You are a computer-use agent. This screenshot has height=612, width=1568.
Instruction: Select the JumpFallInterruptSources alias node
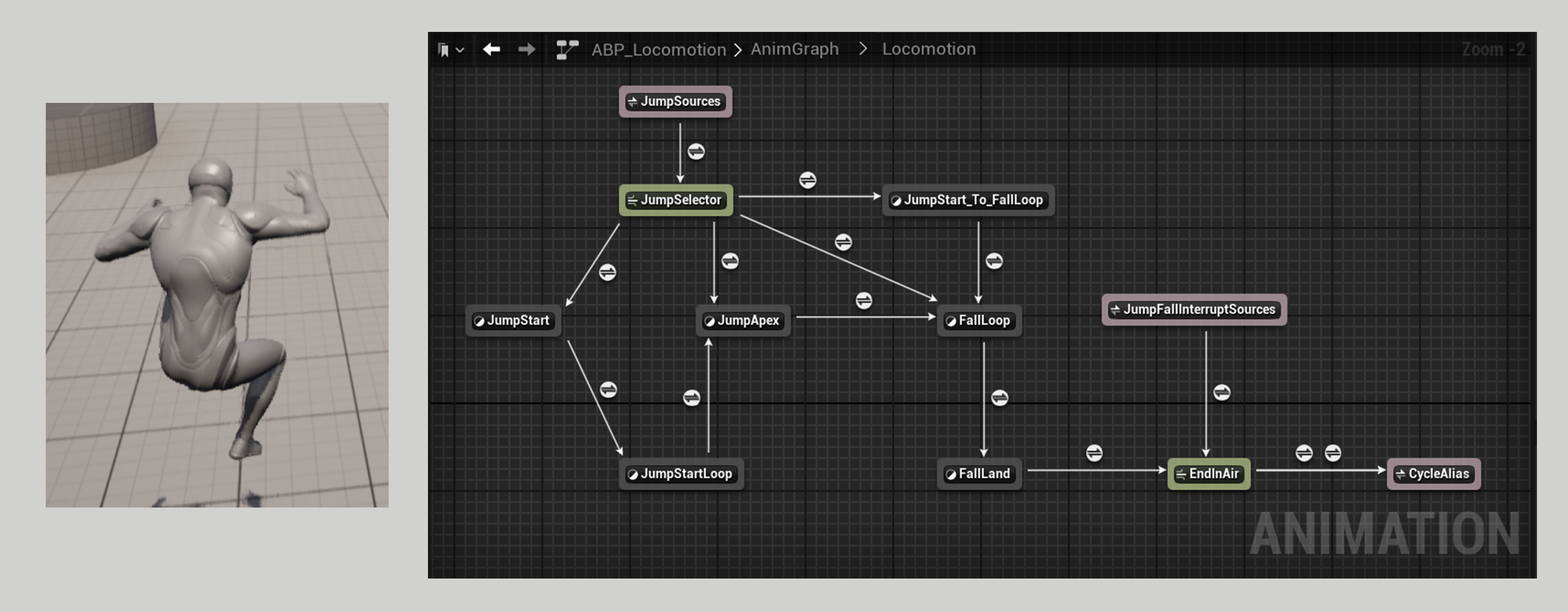coord(1194,310)
